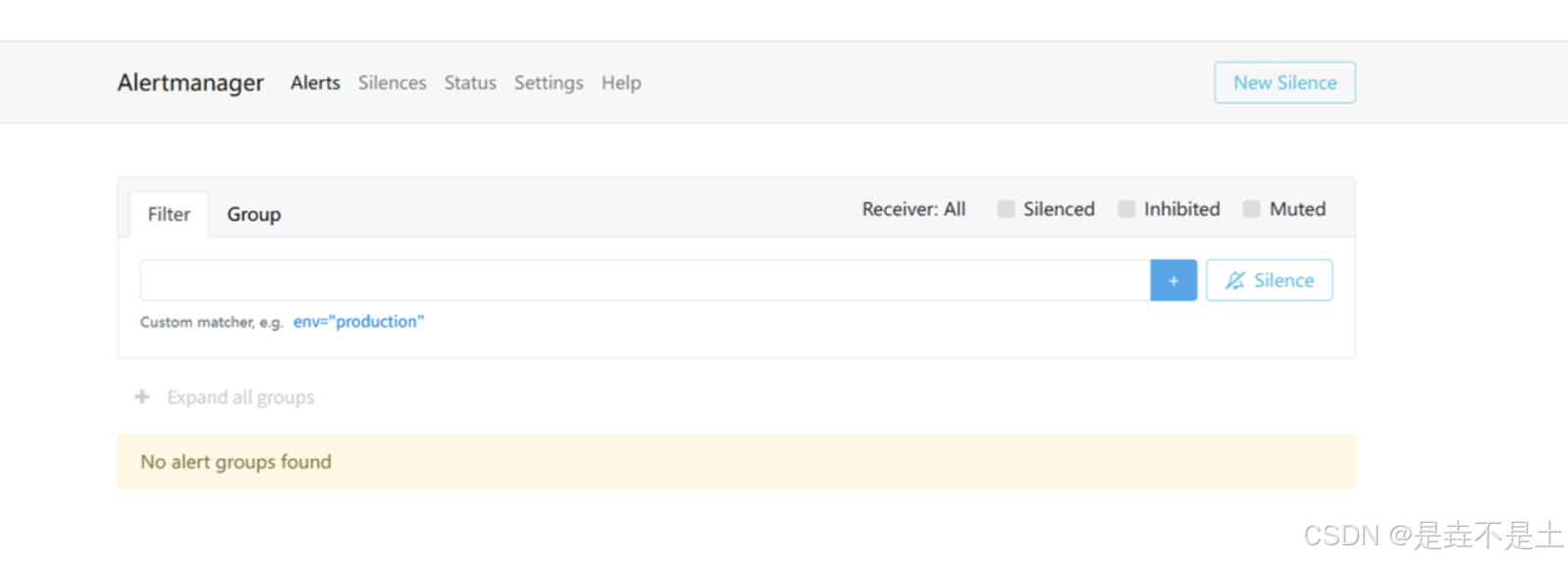Open the Receiver: All selector
1568x562 pixels.
(914, 209)
